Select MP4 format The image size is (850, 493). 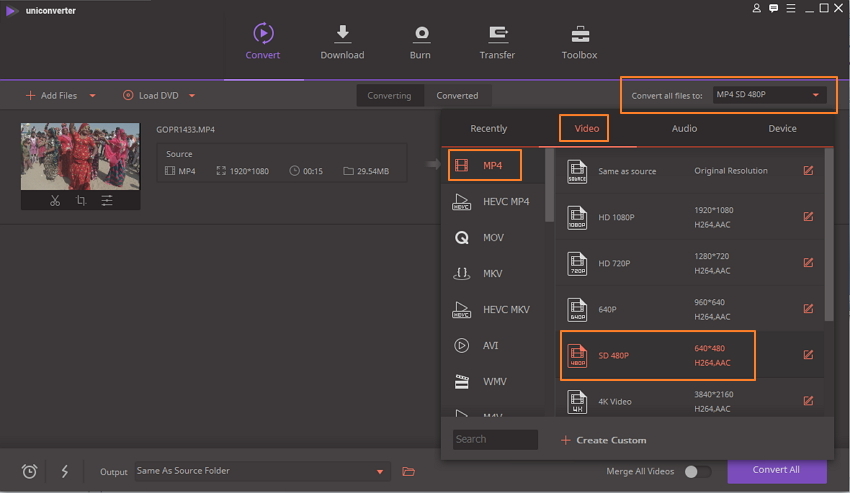(493, 165)
